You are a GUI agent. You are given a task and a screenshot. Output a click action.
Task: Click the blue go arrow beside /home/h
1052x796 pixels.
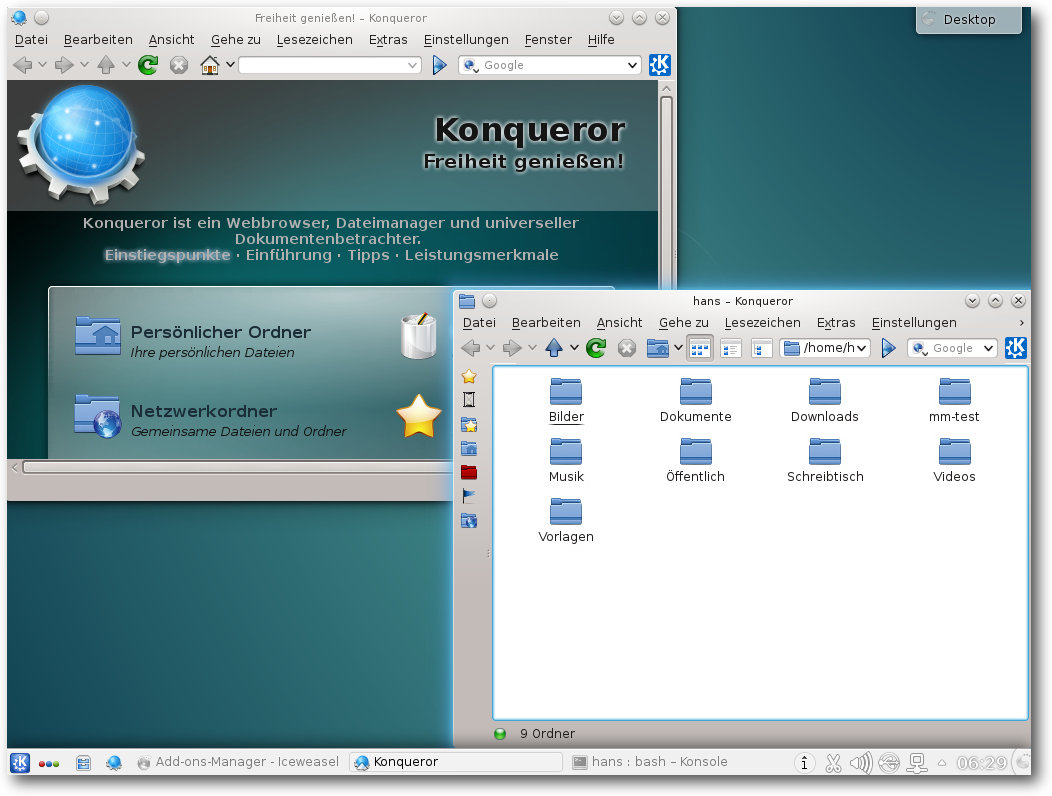(x=889, y=348)
